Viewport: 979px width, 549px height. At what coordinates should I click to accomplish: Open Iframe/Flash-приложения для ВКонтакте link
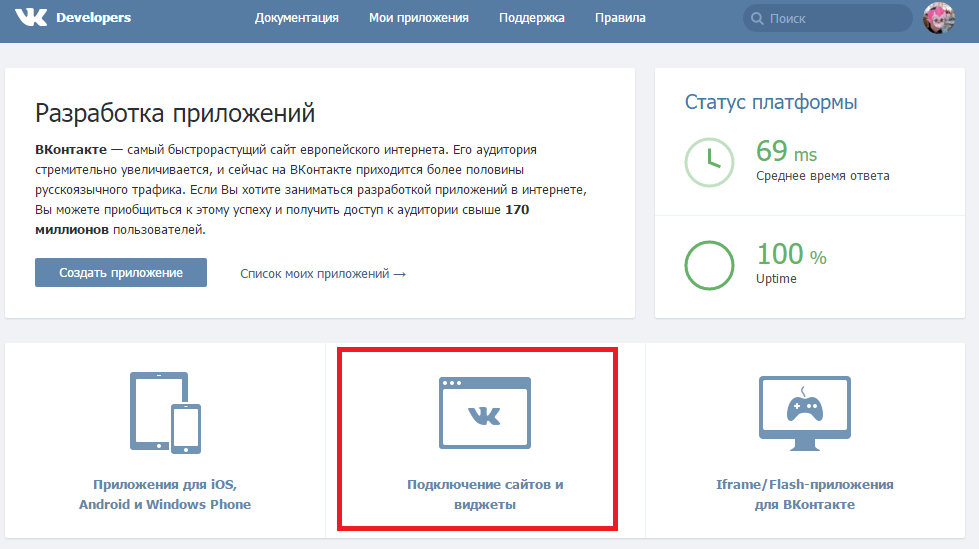click(x=805, y=494)
